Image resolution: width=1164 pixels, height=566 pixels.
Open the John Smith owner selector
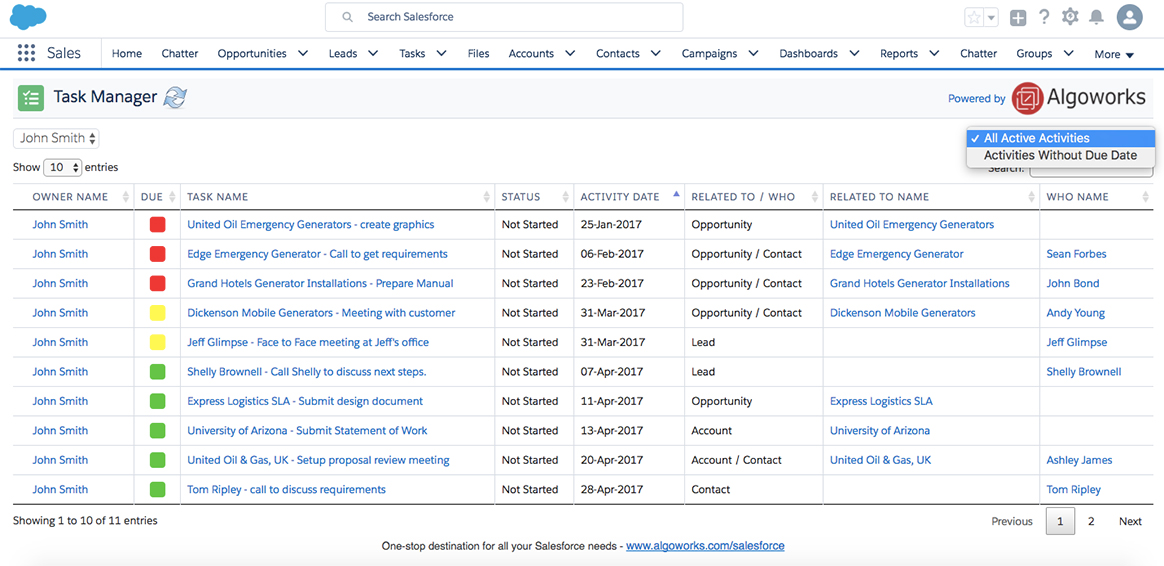[x=56, y=138]
